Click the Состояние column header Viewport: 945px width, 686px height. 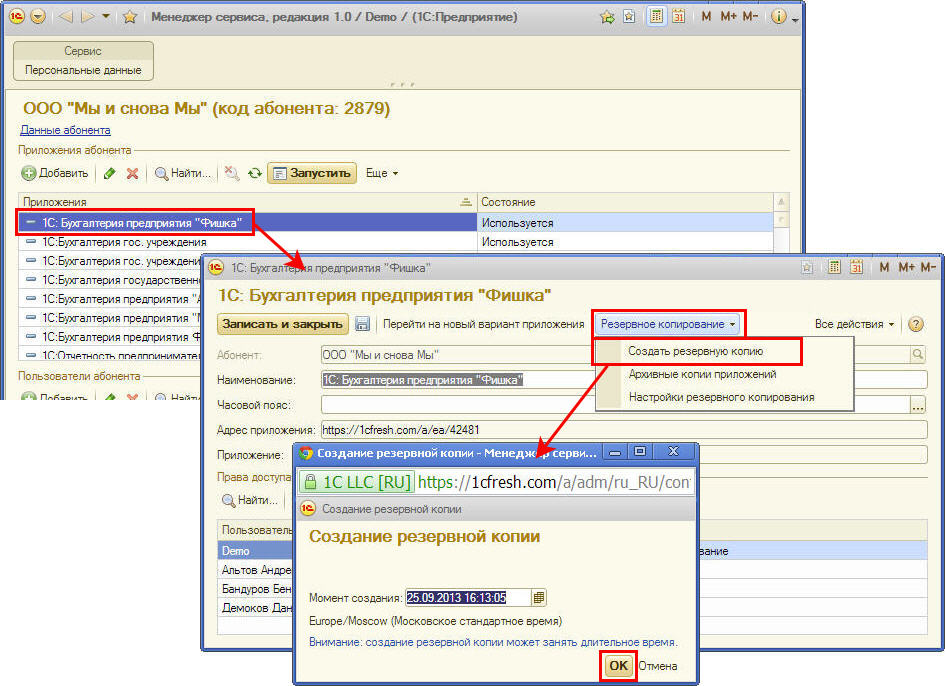point(625,202)
